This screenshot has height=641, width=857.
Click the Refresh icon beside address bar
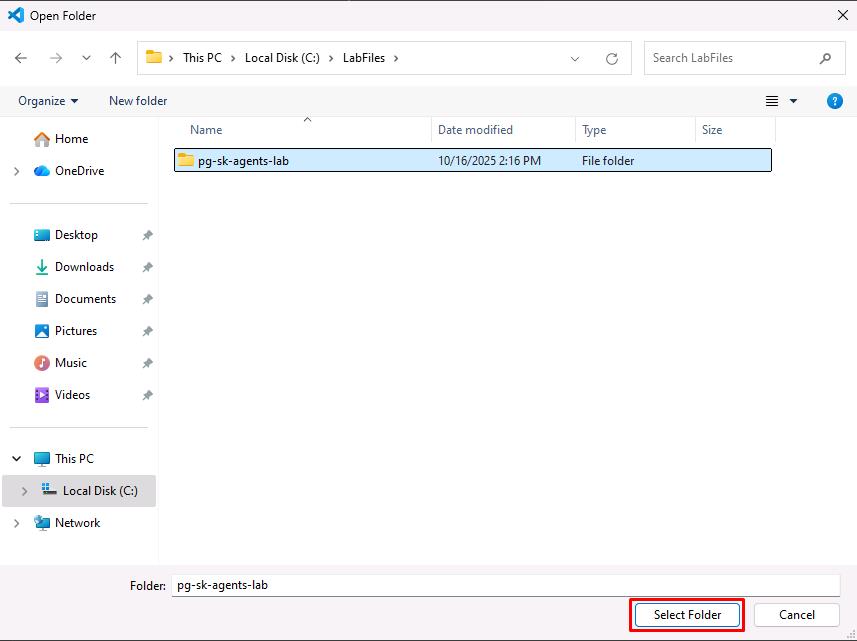[x=612, y=59]
